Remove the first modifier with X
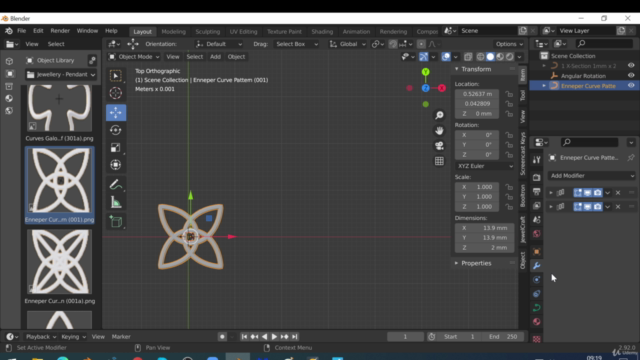640x360 pixels. (618, 193)
